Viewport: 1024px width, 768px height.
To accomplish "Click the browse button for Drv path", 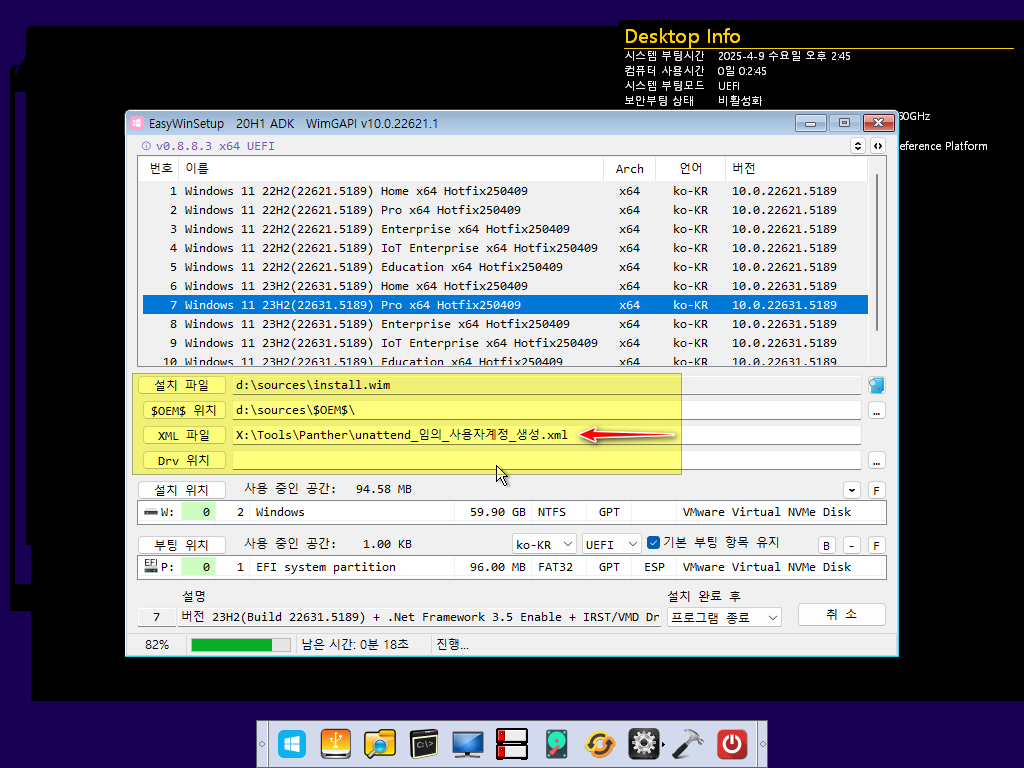I will (x=876, y=461).
